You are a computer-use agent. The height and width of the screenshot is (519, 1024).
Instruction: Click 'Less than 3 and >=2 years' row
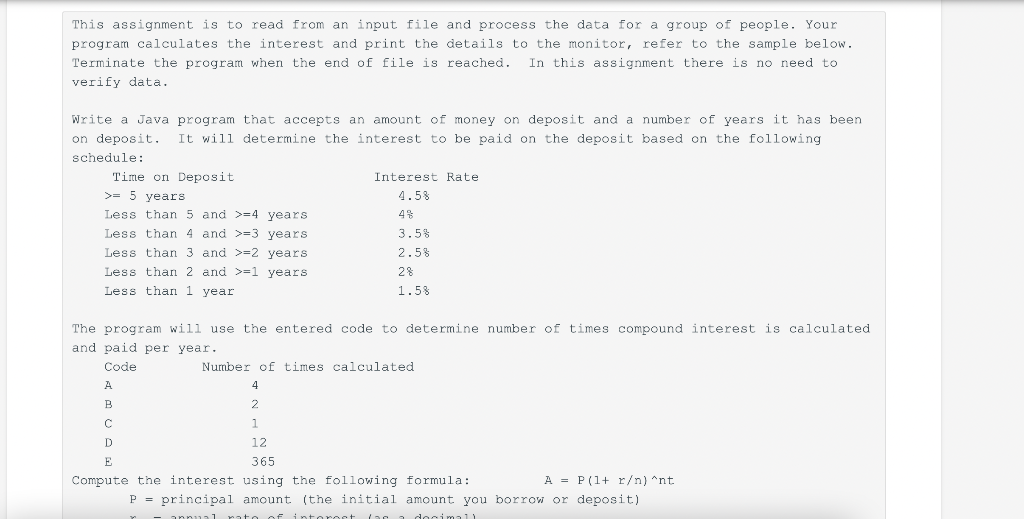(x=206, y=253)
